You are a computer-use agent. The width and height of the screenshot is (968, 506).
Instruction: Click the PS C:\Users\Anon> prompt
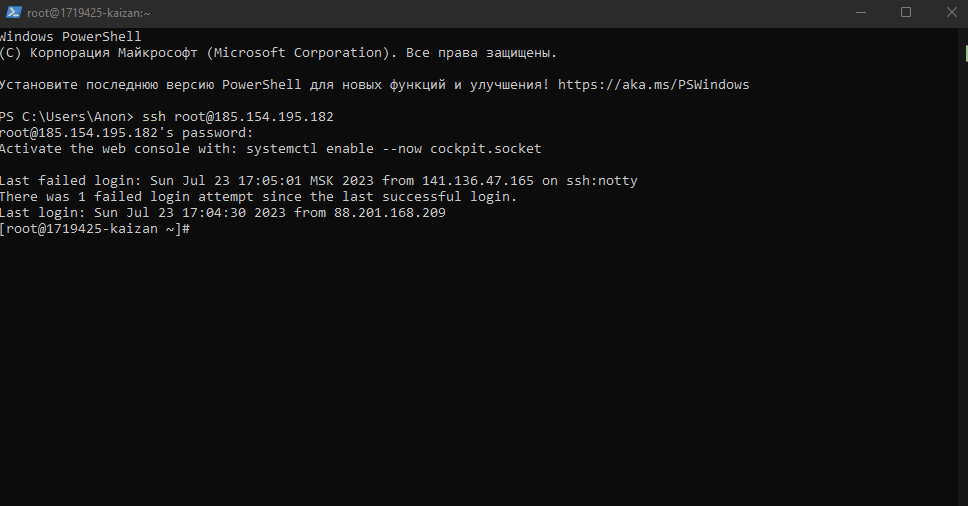tap(67, 117)
